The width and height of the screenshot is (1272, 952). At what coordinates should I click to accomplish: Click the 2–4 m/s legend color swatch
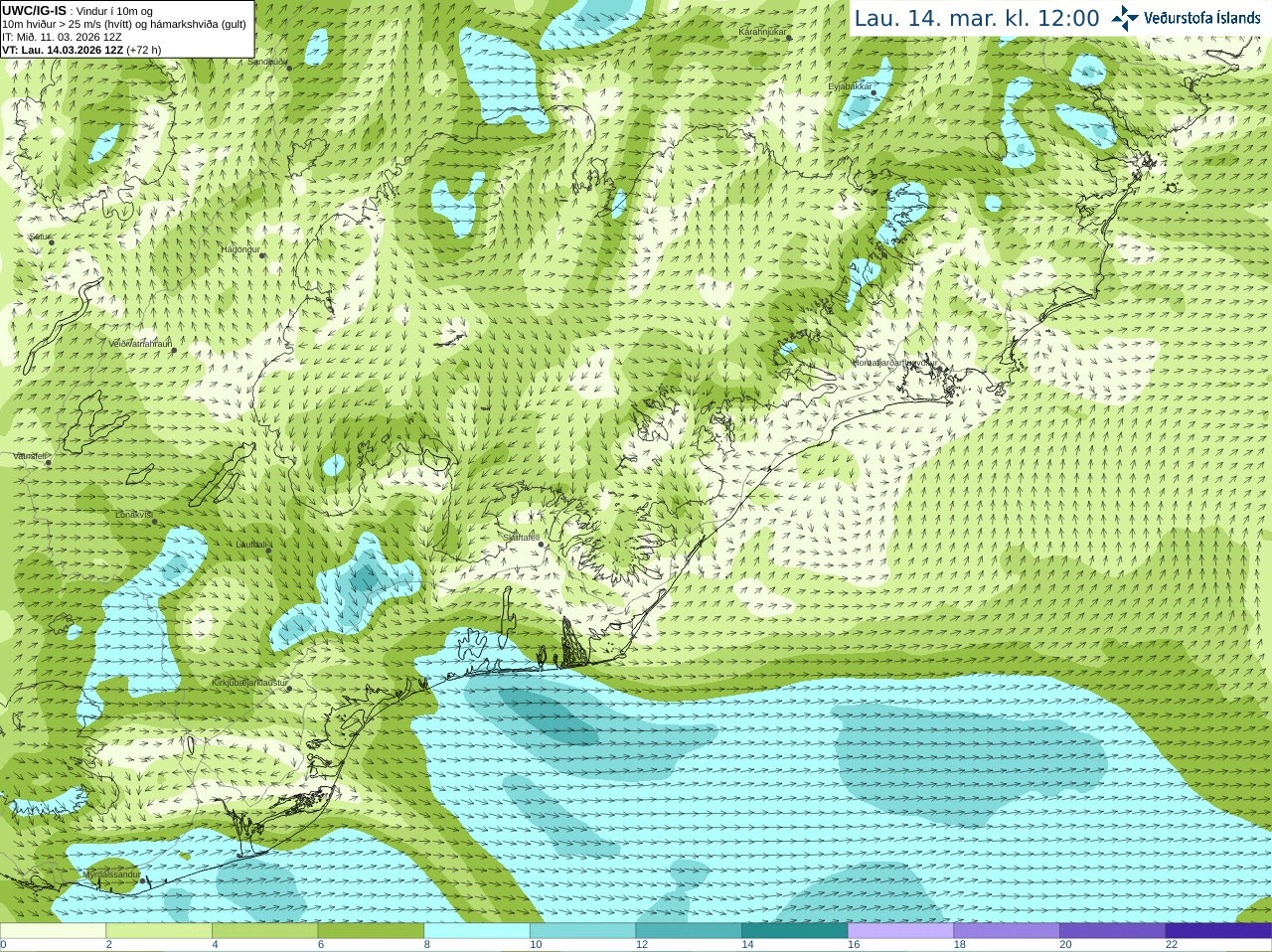point(158,931)
